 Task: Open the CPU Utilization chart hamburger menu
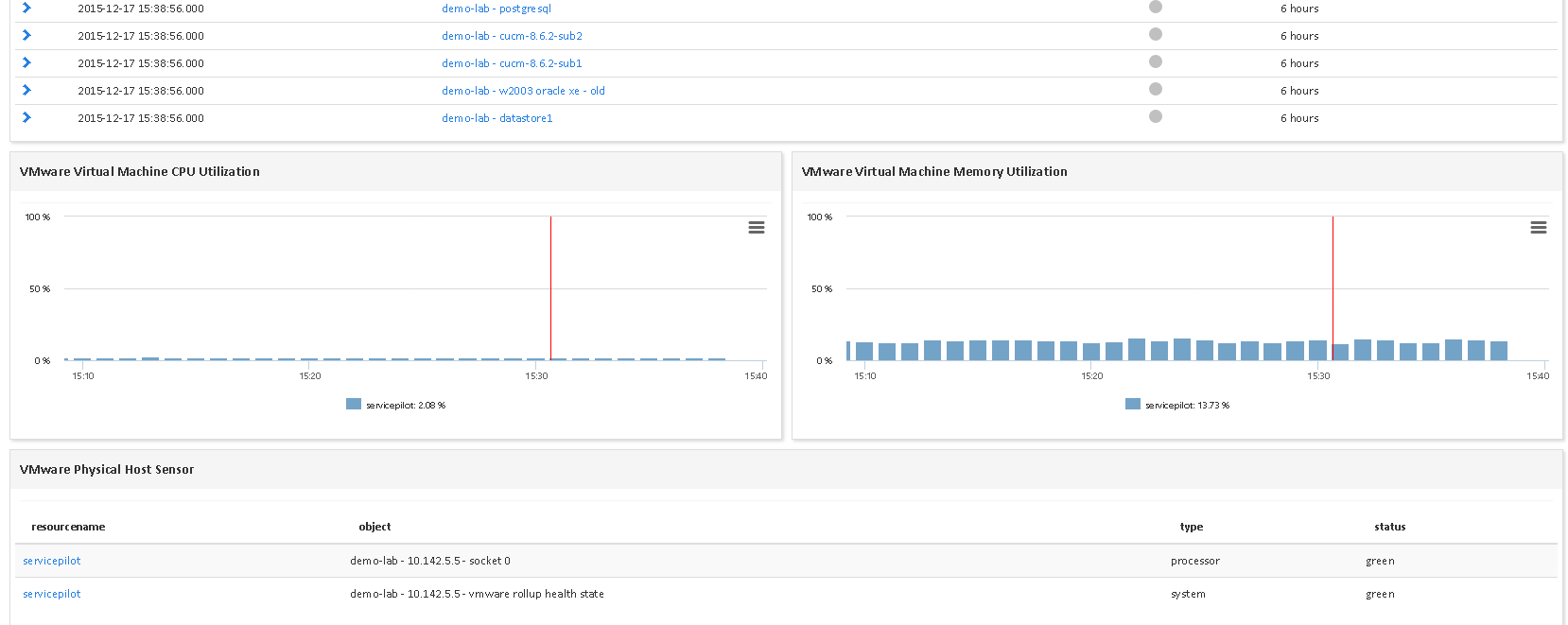click(x=757, y=228)
